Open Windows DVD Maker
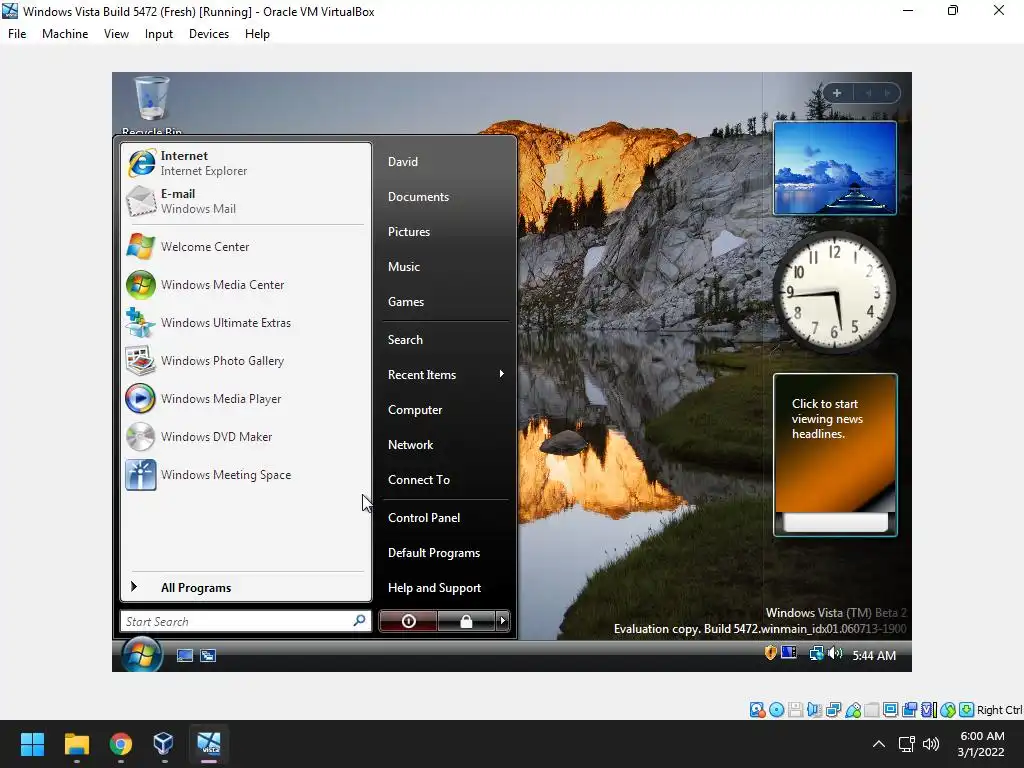This screenshot has height=768, width=1024. 246,436
